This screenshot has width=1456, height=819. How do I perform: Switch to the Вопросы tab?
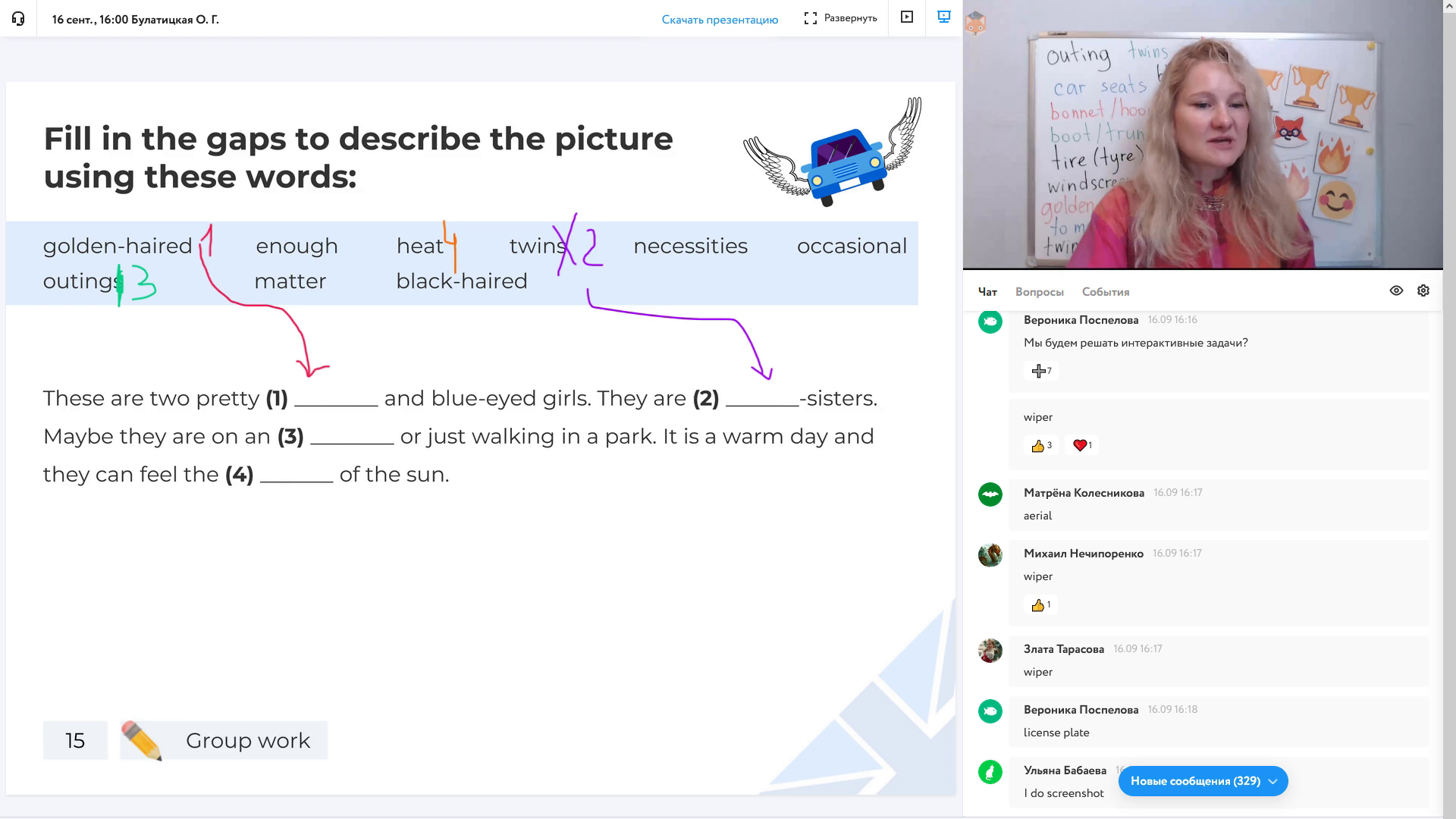(x=1039, y=292)
